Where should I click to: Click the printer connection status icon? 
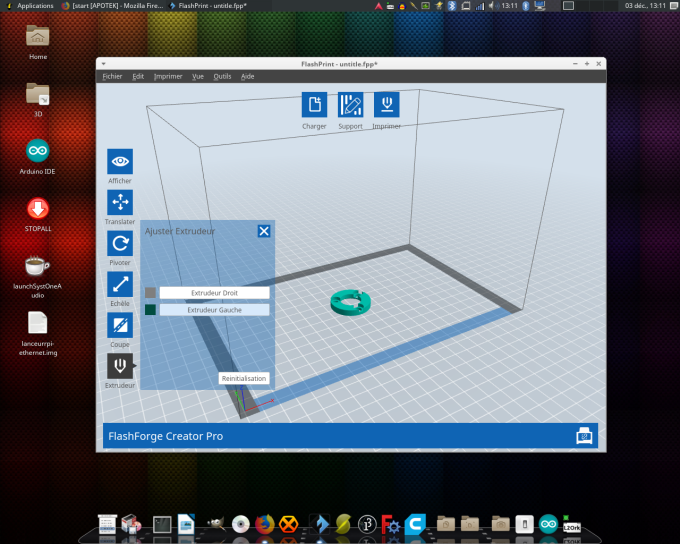point(584,436)
